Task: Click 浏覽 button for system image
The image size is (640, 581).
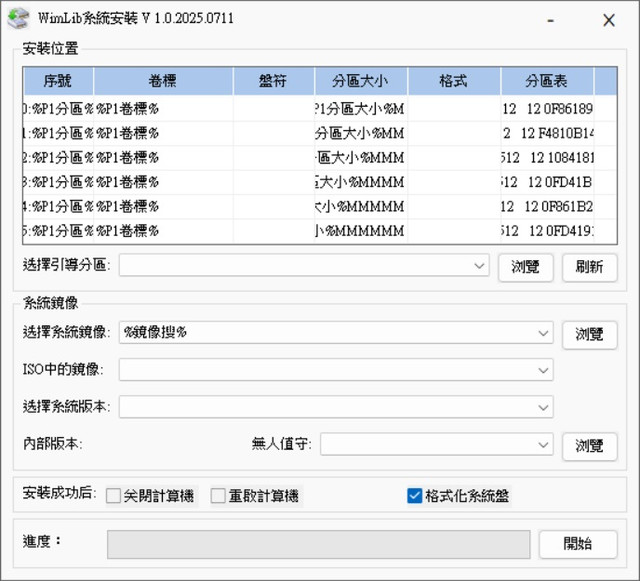Action: [x=590, y=335]
